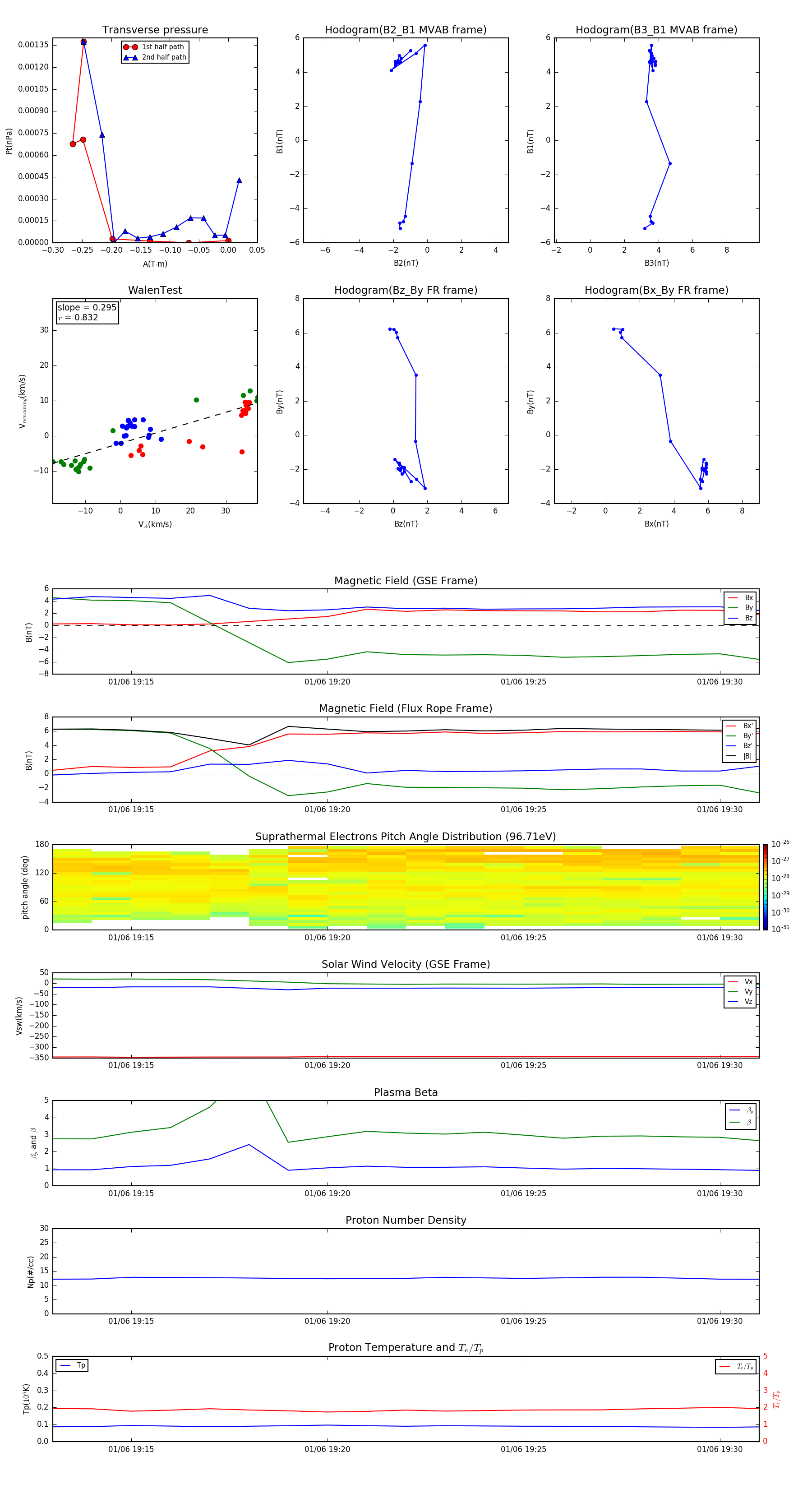This screenshot has height=1489, width=812.
Task: Click the "β_p and β" y-axis label
Action: point(33,1143)
